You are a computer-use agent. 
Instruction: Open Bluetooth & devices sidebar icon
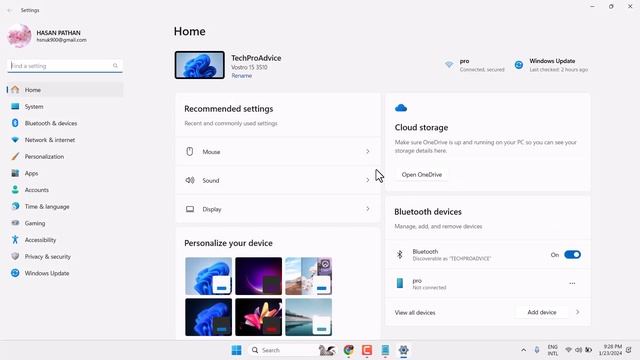pos(15,123)
